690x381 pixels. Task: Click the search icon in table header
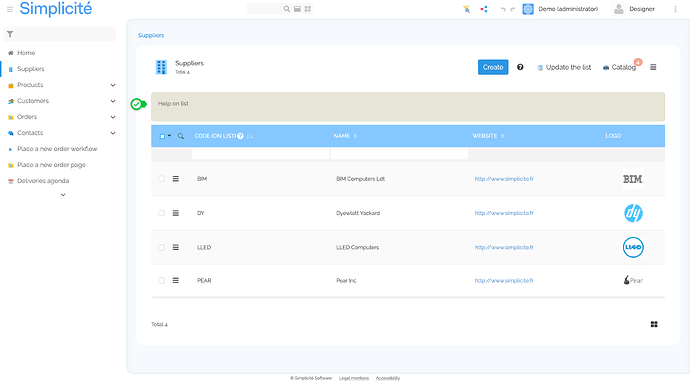(180, 136)
